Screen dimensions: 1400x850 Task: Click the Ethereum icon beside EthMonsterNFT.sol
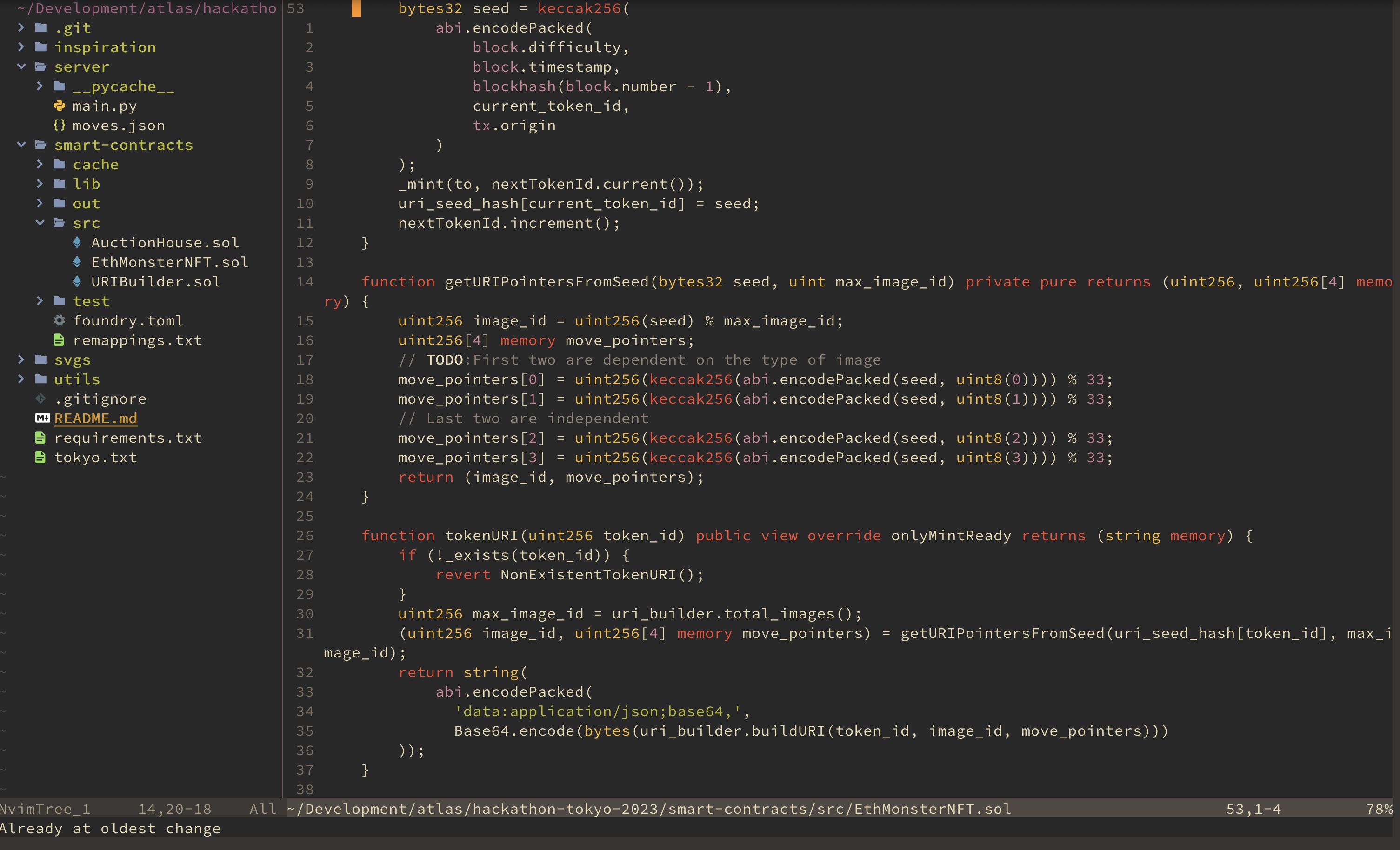point(77,261)
